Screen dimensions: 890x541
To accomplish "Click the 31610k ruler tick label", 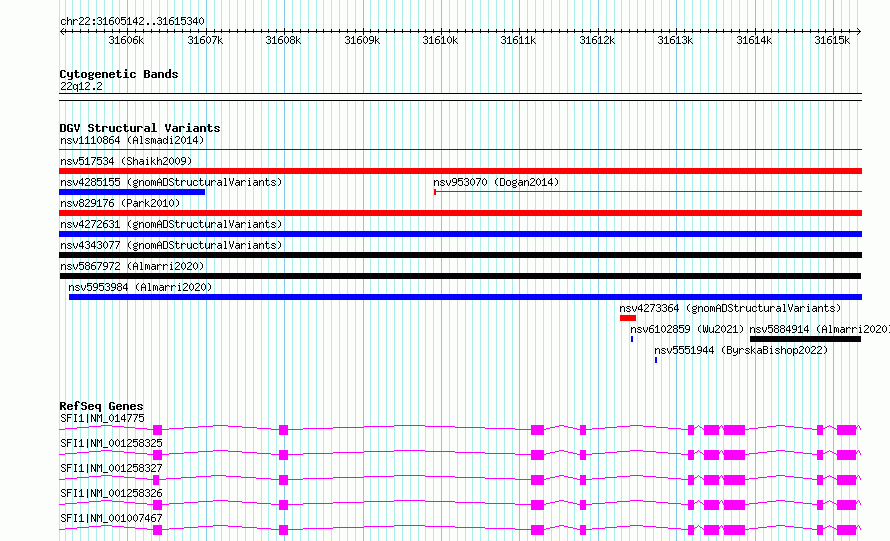I will point(440,40).
